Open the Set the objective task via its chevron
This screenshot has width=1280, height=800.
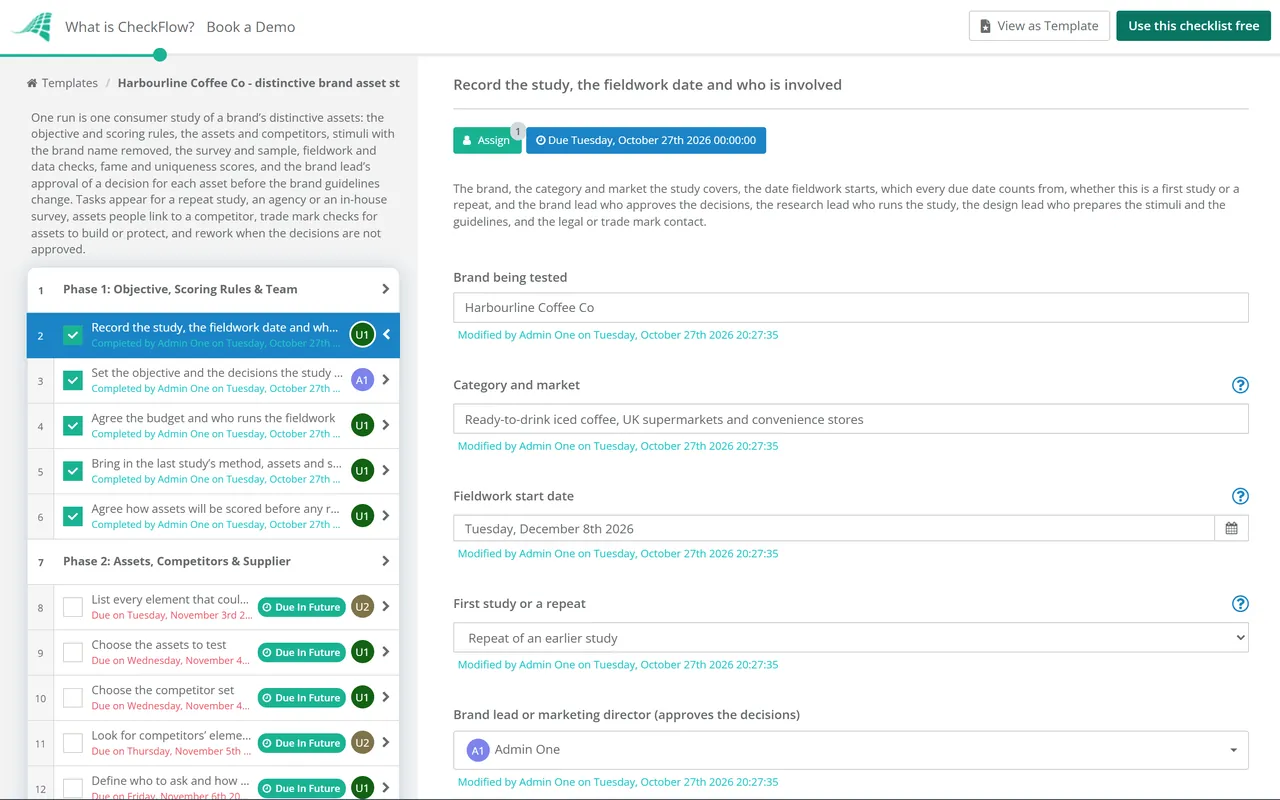[386, 380]
